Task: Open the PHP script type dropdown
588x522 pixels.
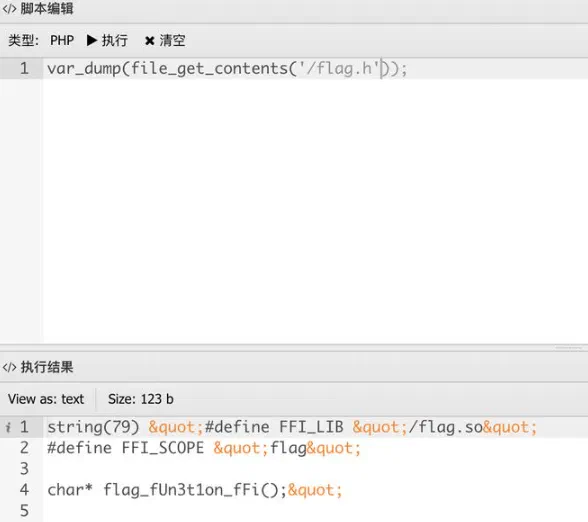Action: click(62, 40)
